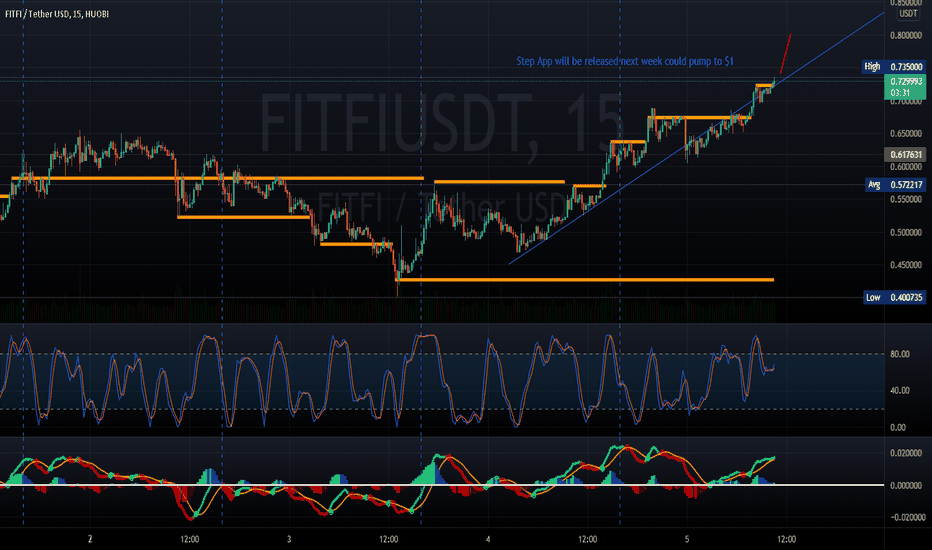Click date label 2 on time axis
This screenshot has width=932, height=550.
pos(90,539)
